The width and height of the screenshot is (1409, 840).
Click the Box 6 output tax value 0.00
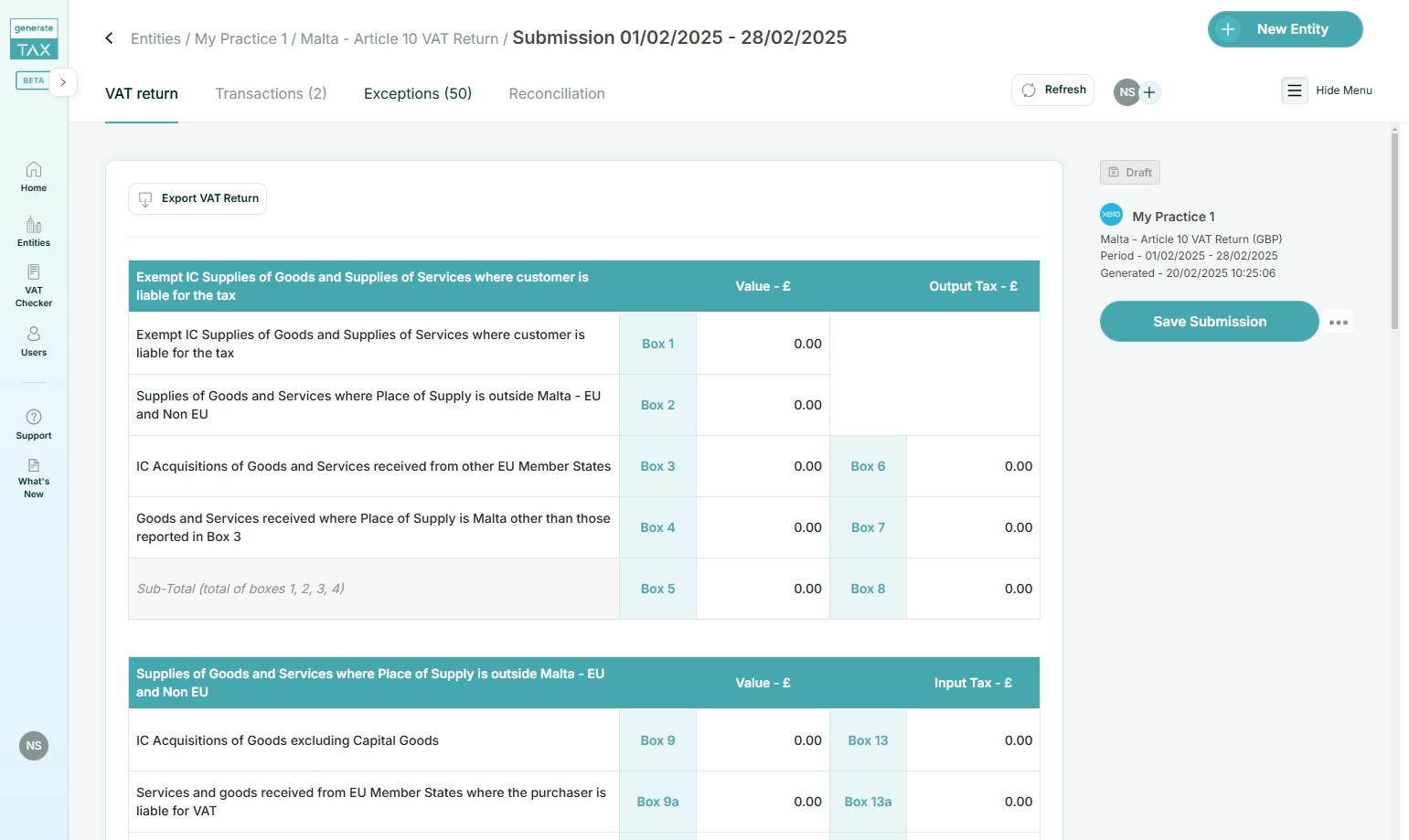click(x=1019, y=466)
